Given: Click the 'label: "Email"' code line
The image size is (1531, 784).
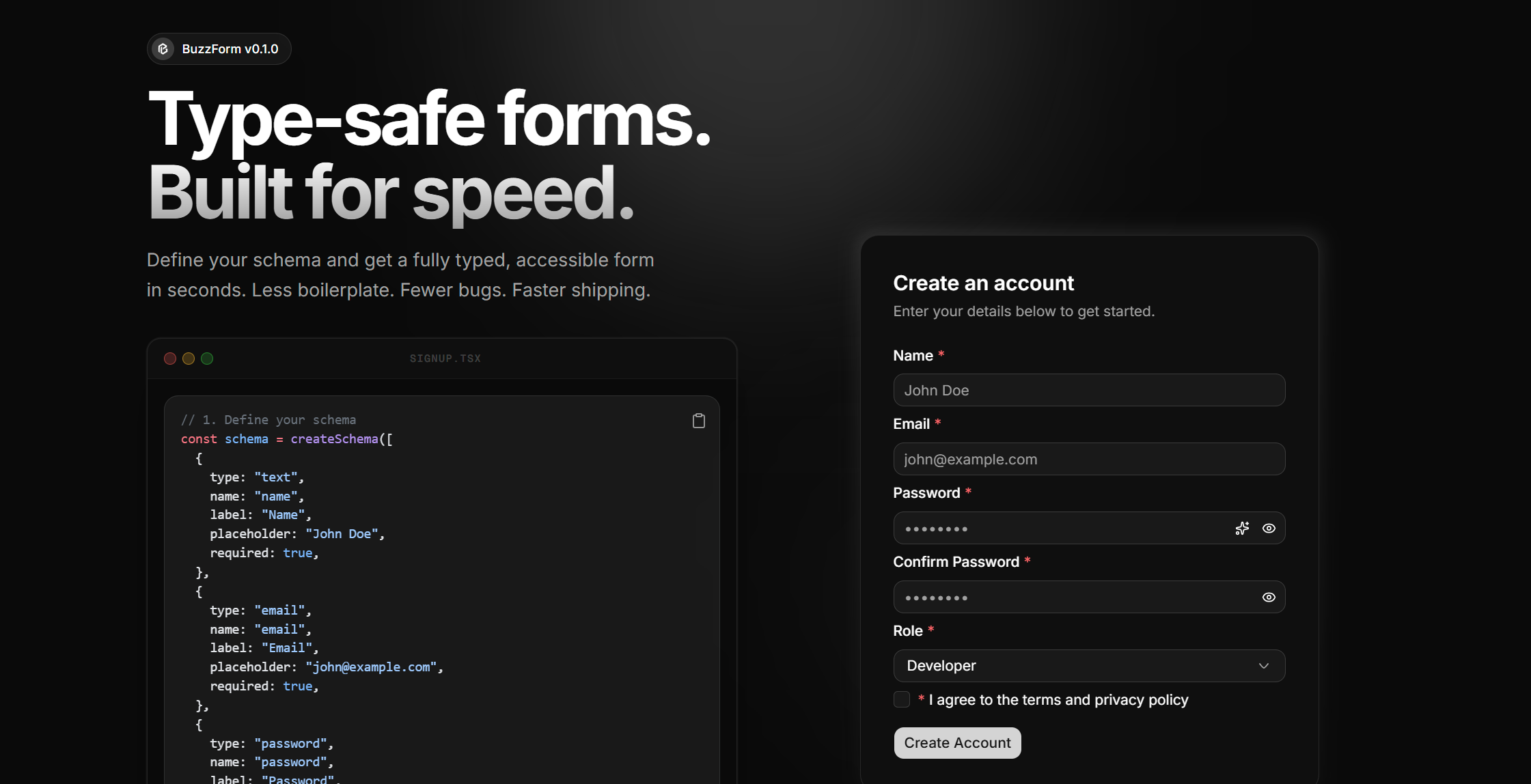Looking at the screenshot, I should click(x=264, y=648).
